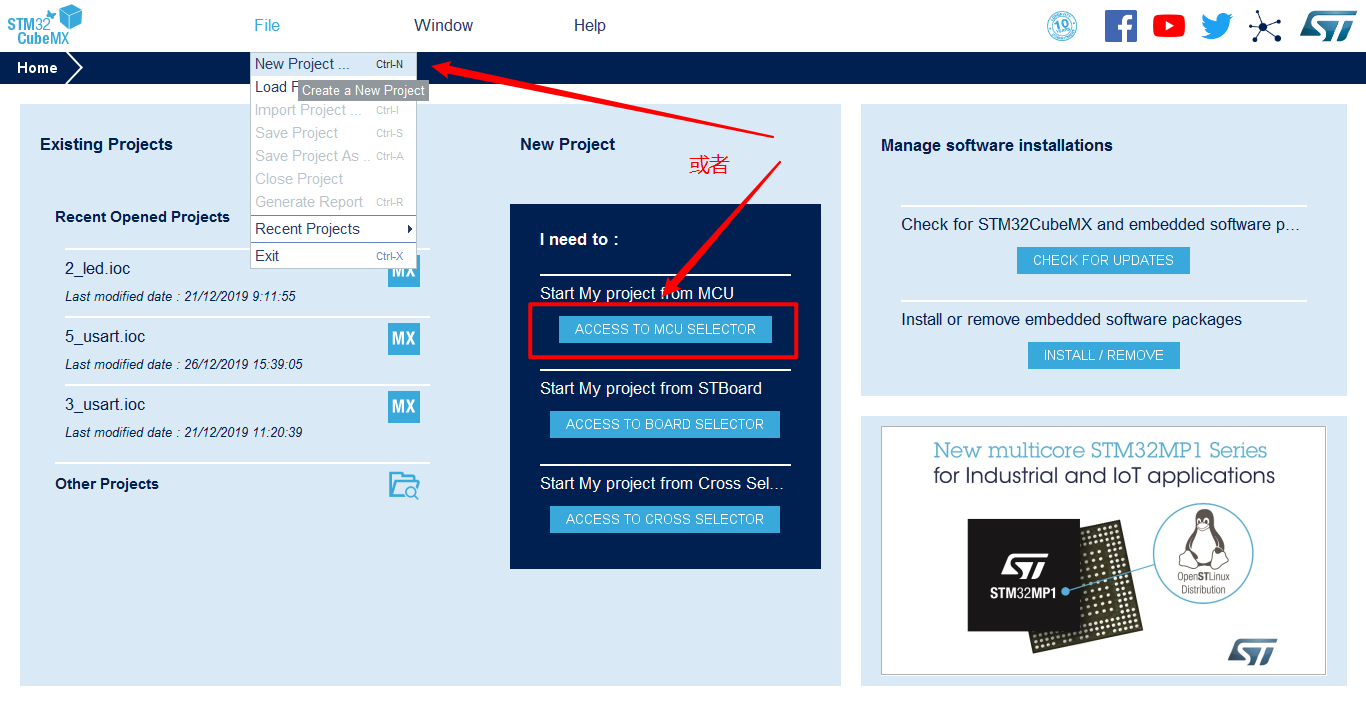The width and height of the screenshot is (1366, 706).
Task: Open the 10-year anniversary badge icon
Action: pyautogui.click(x=1062, y=26)
